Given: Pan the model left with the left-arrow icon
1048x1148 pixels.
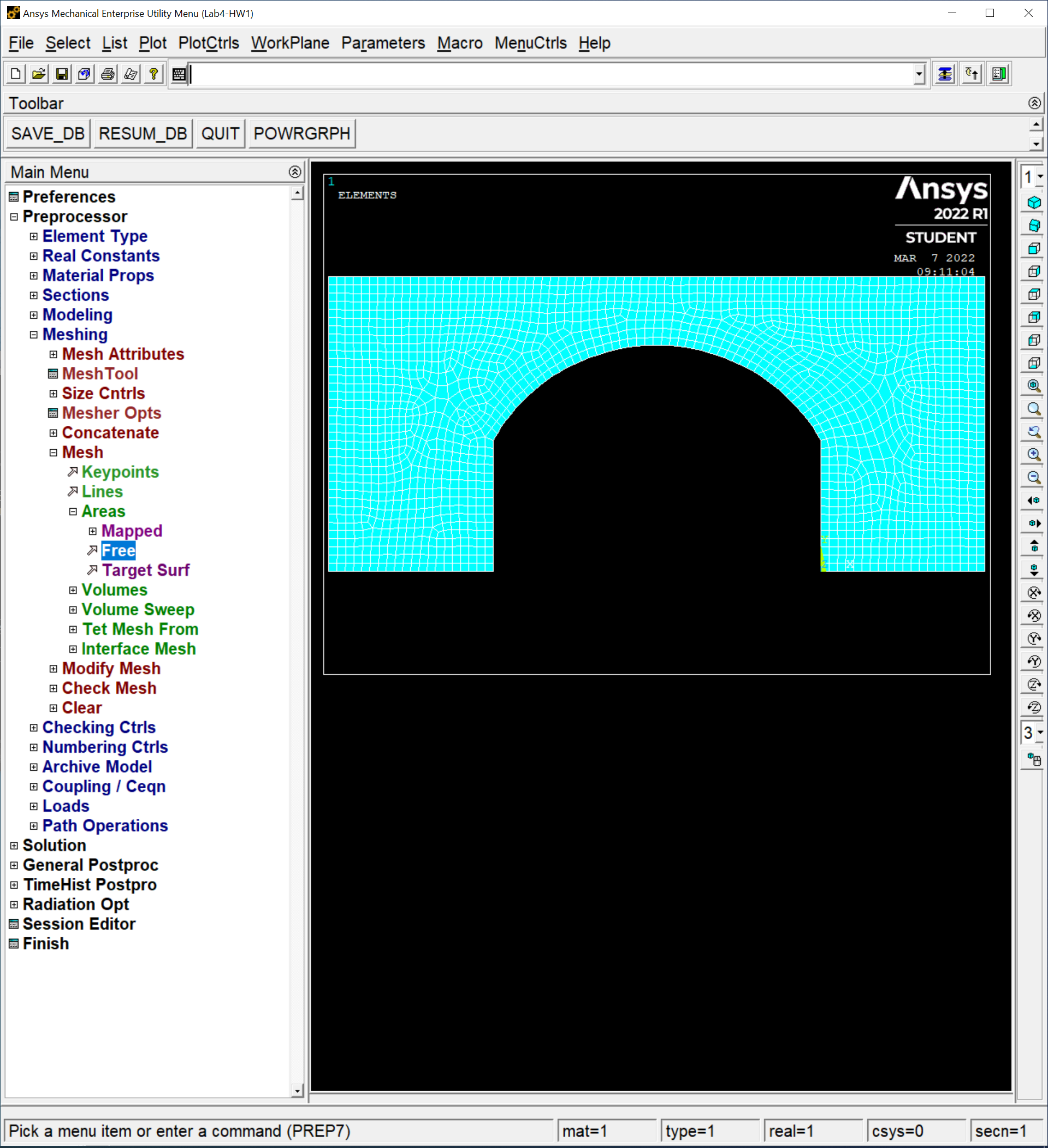Looking at the screenshot, I should (1034, 501).
